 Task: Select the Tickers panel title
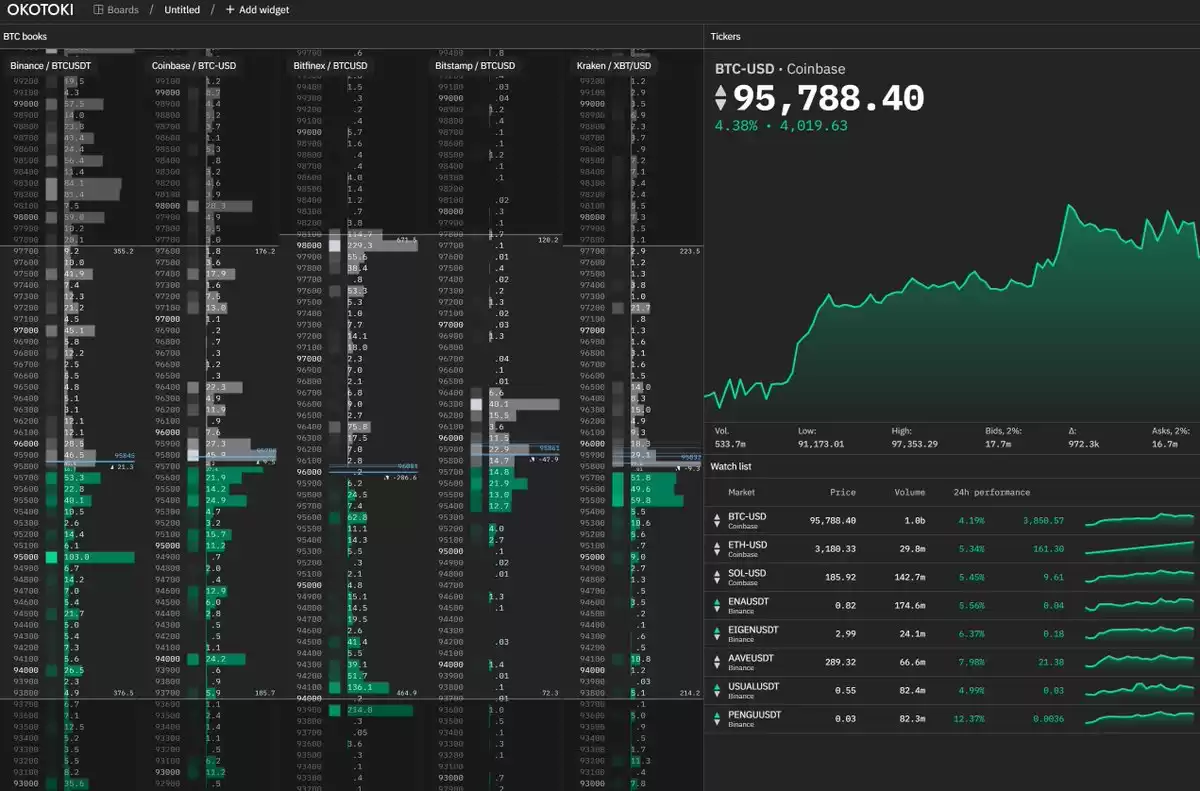coord(725,37)
